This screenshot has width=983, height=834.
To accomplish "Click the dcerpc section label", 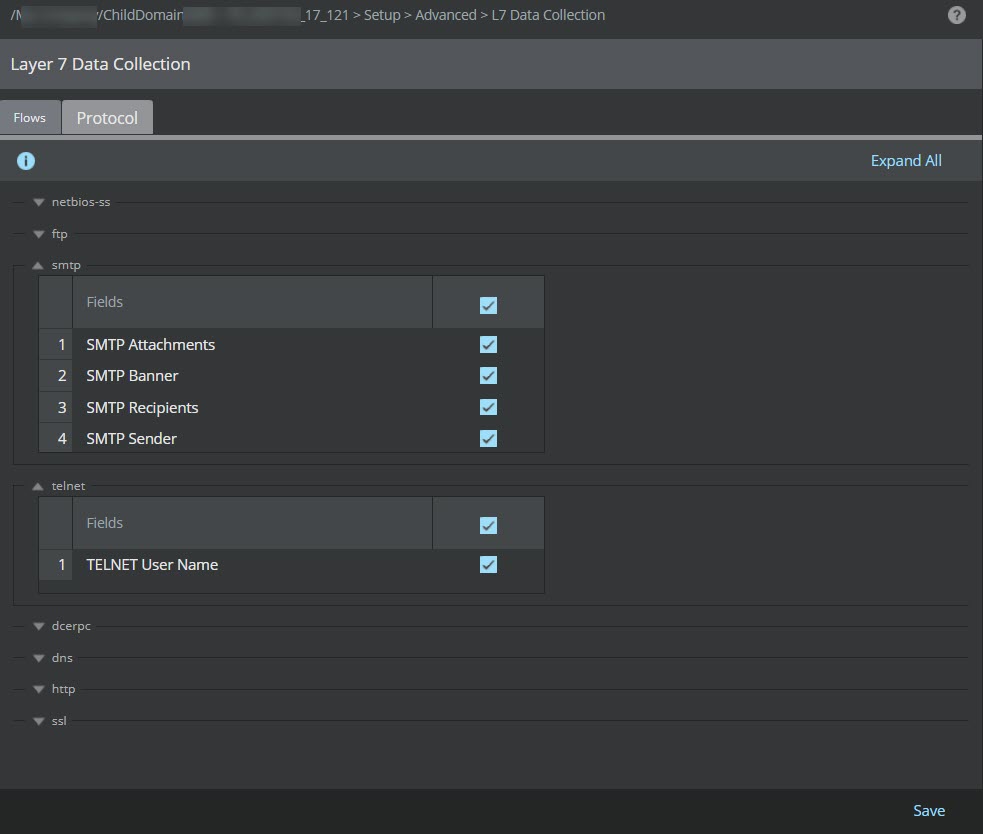I will (x=71, y=626).
